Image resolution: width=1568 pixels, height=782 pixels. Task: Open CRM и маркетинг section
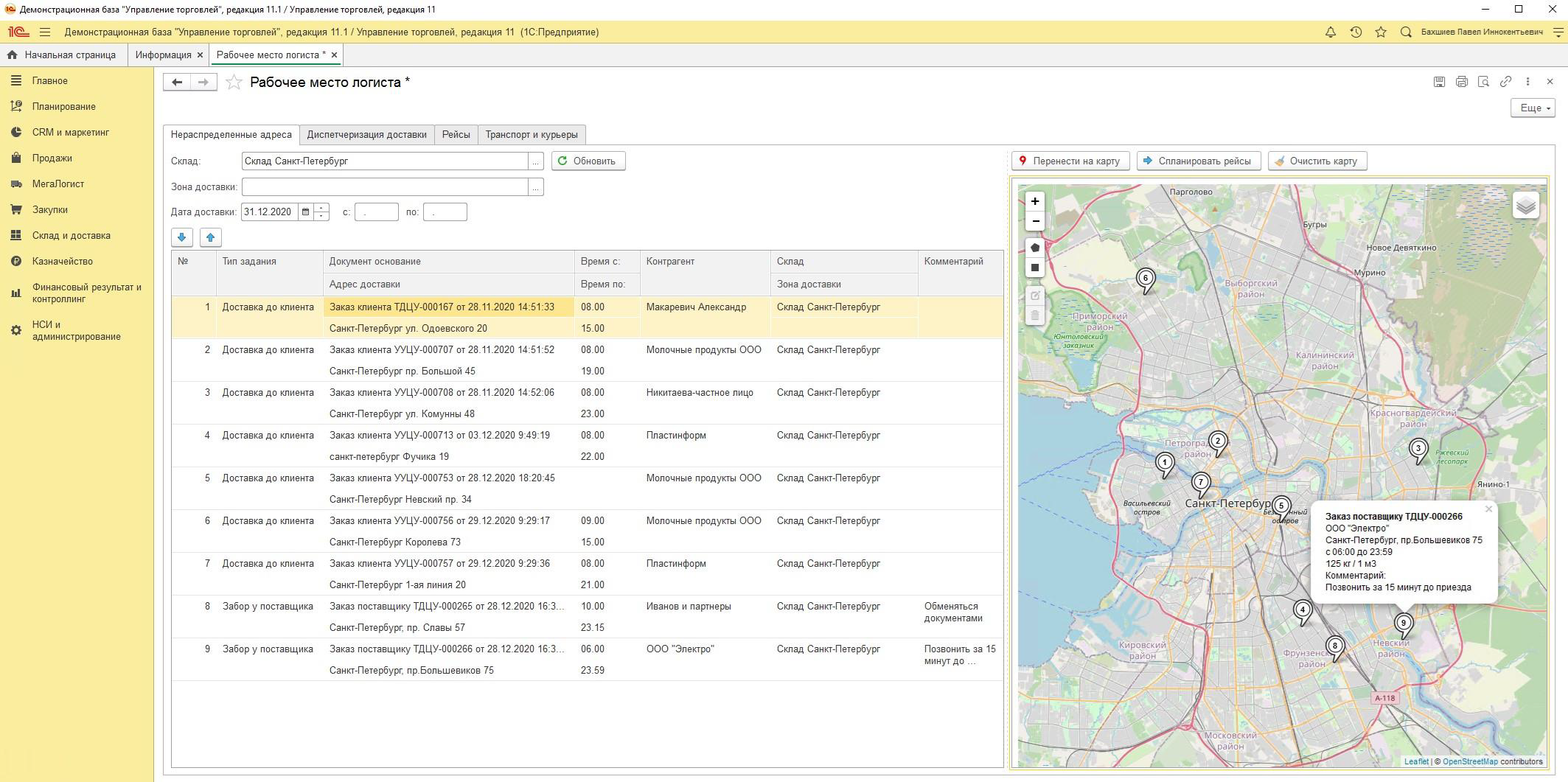pos(70,133)
